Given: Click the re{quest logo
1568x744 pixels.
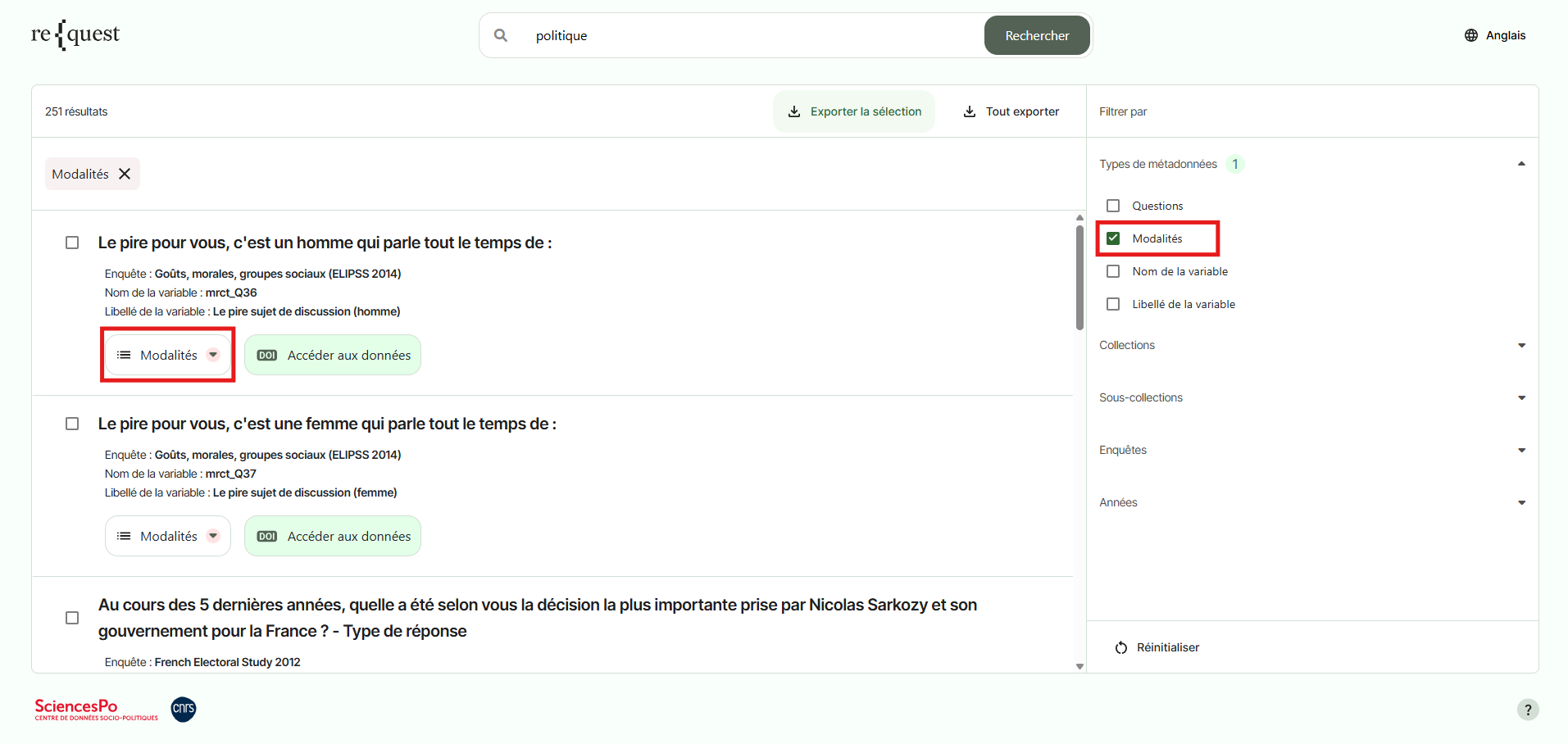Looking at the screenshot, I should point(75,35).
